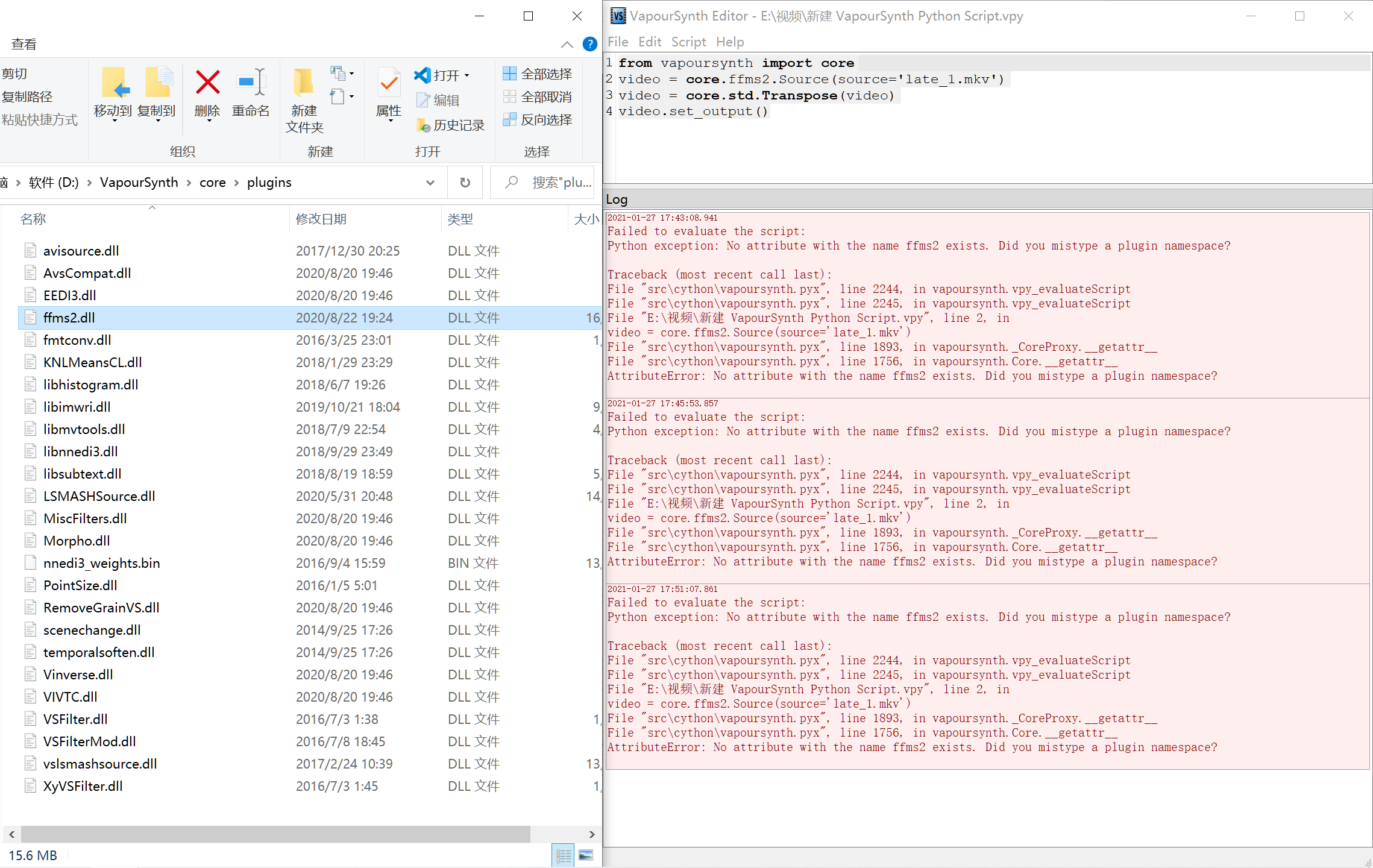Viewport: 1373px width, 868px height.
Task: Expand the breadcrumb arrow after VapourSynth
Action: coord(189,182)
